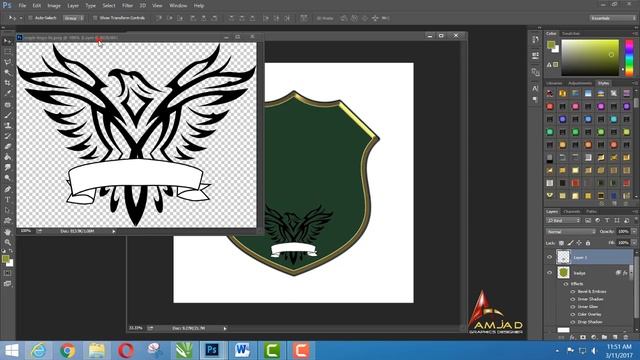Add a layer mask at Layers bottom
The image size is (640, 360).
(x=583, y=337)
